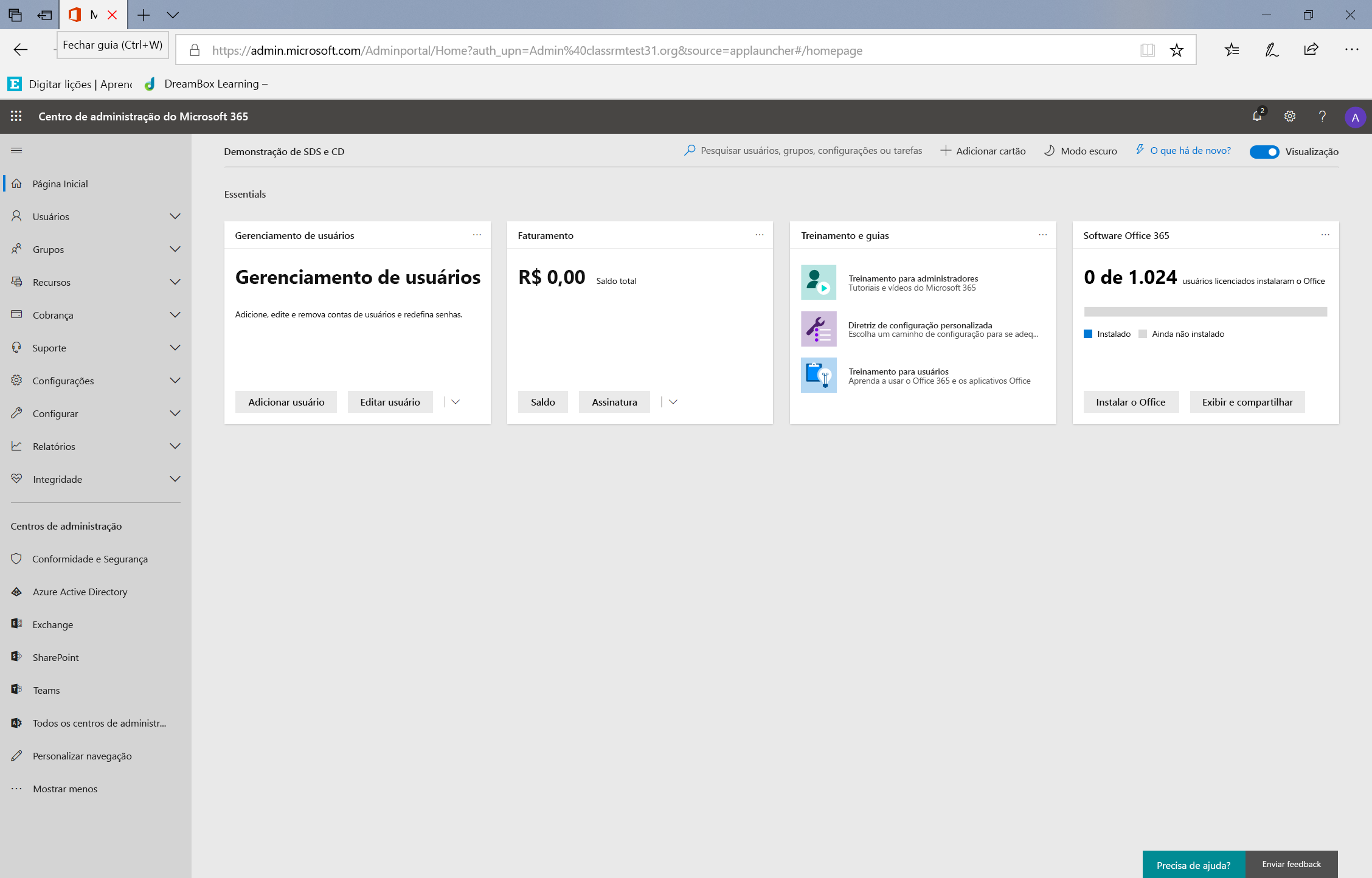Expand the Configurar menu chevron
This screenshot has width=1372, height=878.
click(x=175, y=413)
